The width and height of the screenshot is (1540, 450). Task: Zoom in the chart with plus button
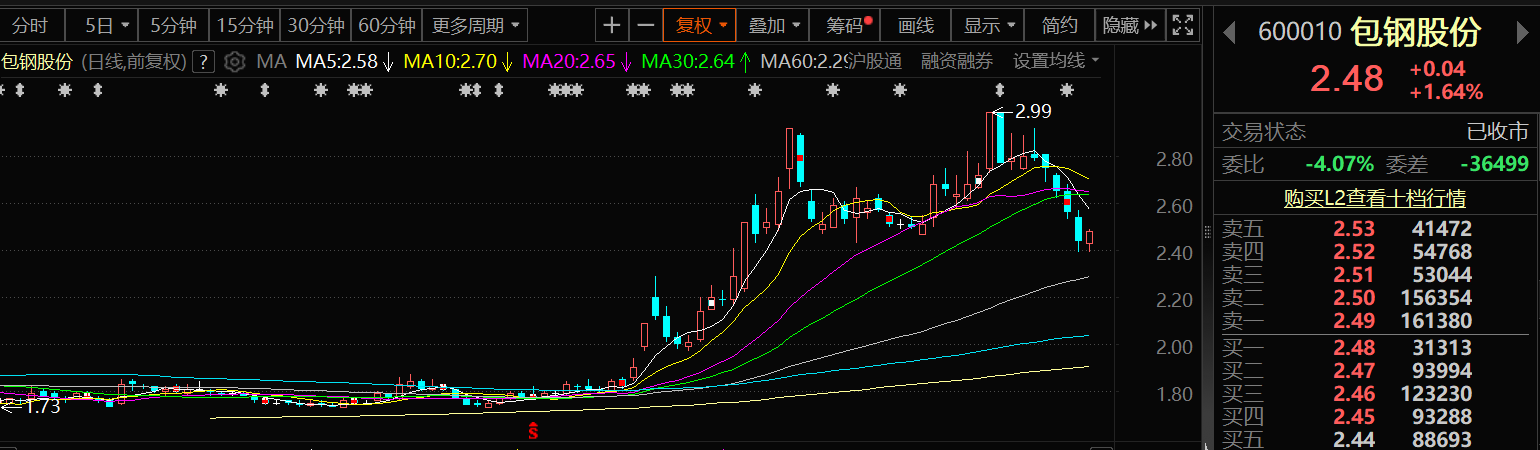[612, 25]
